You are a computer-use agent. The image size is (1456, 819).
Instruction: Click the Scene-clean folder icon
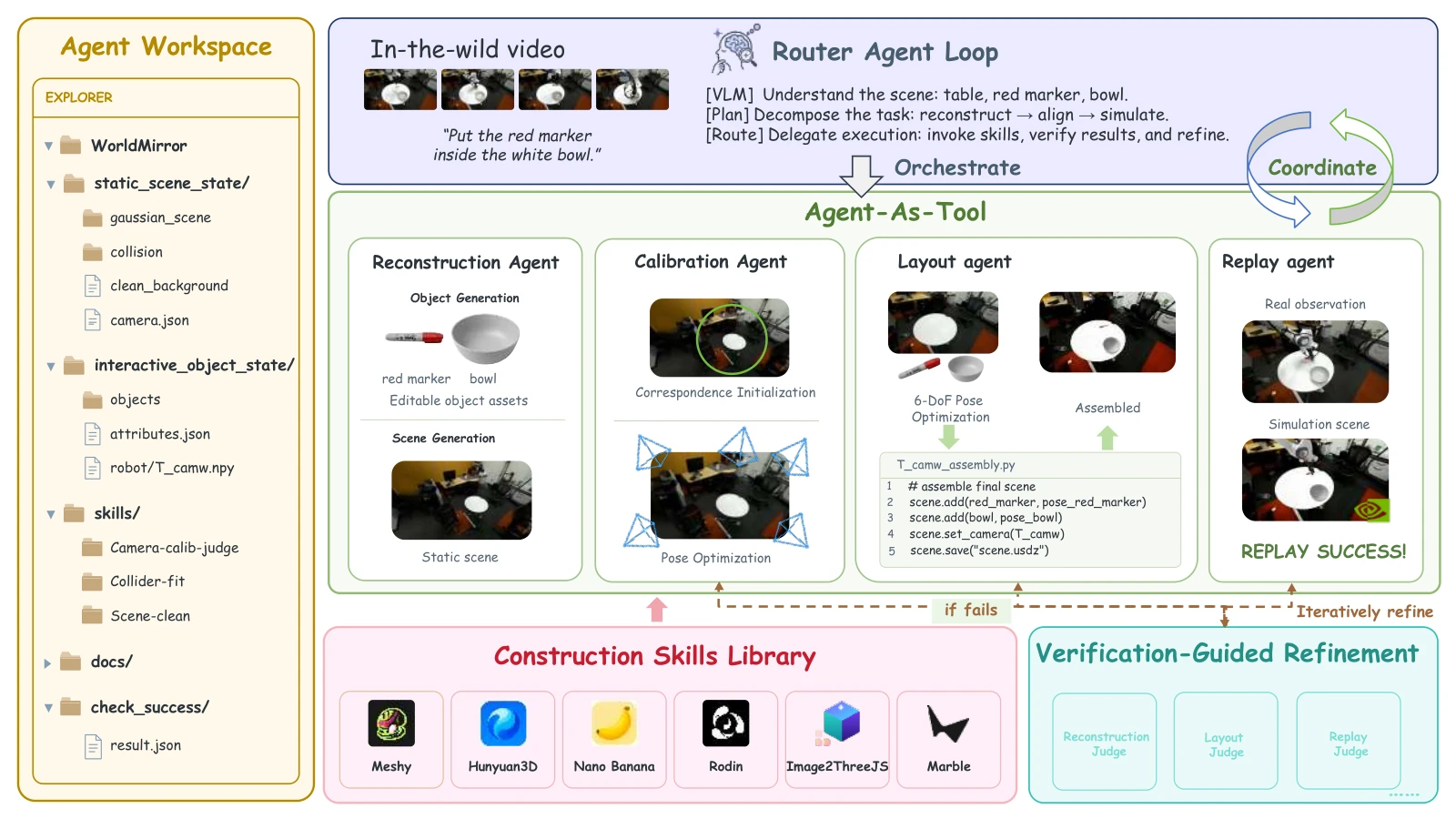[93, 615]
